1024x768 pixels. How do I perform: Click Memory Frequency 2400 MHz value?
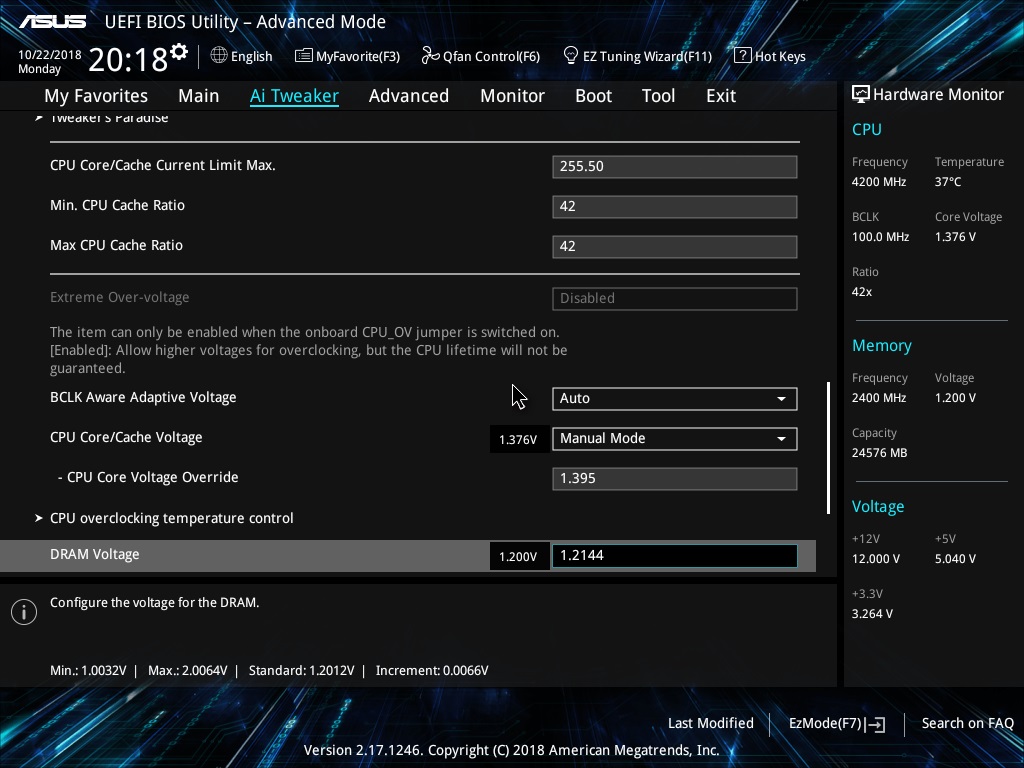(x=878, y=398)
